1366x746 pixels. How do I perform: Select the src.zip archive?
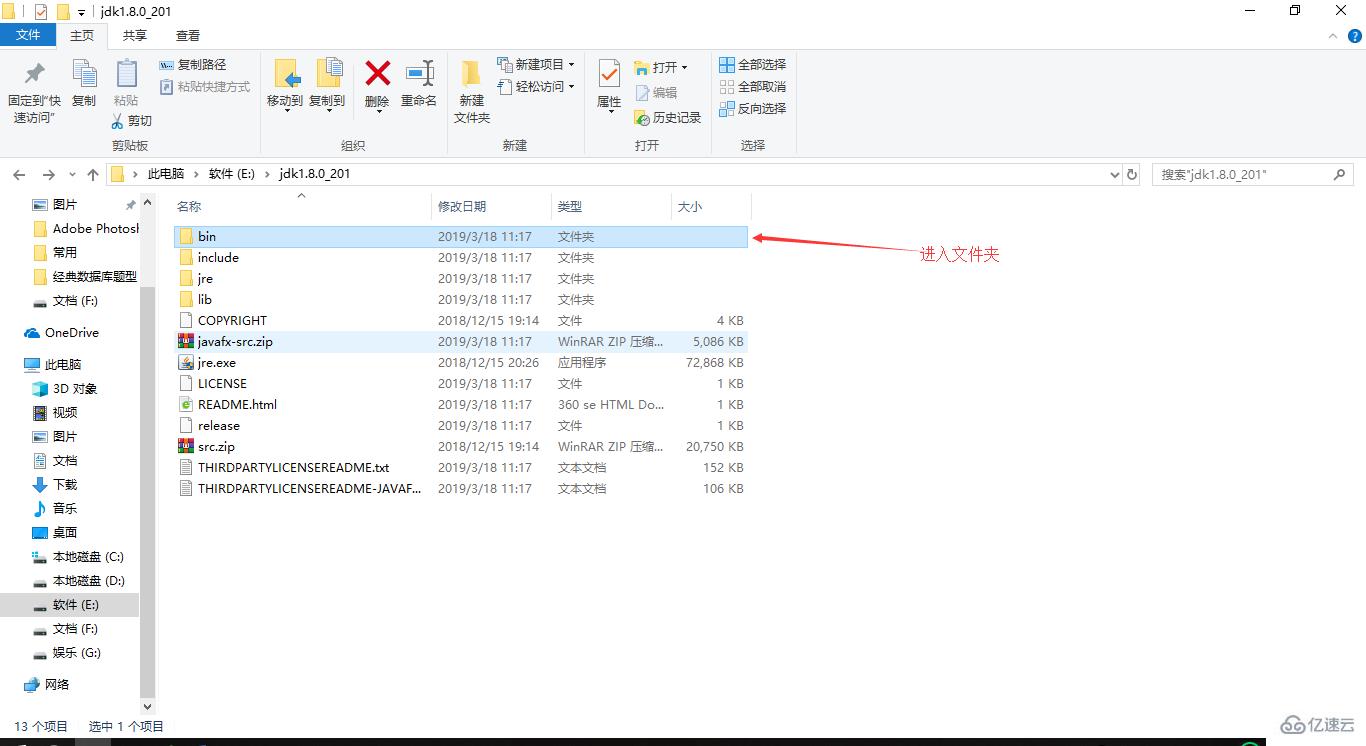460,447
